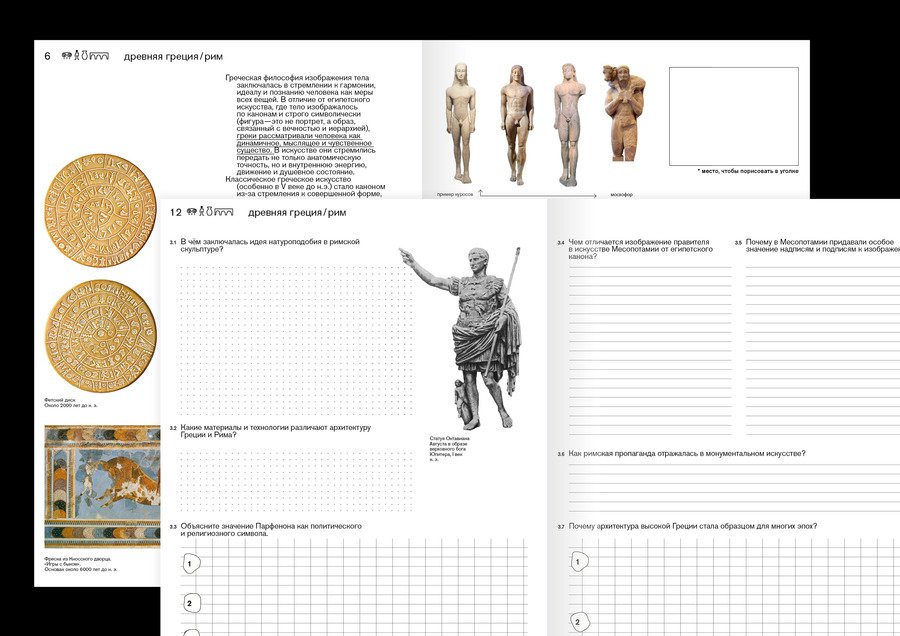Click number 2 marker under question 3.3
Viewport: 900px width, 636px height.
(190, 603)
